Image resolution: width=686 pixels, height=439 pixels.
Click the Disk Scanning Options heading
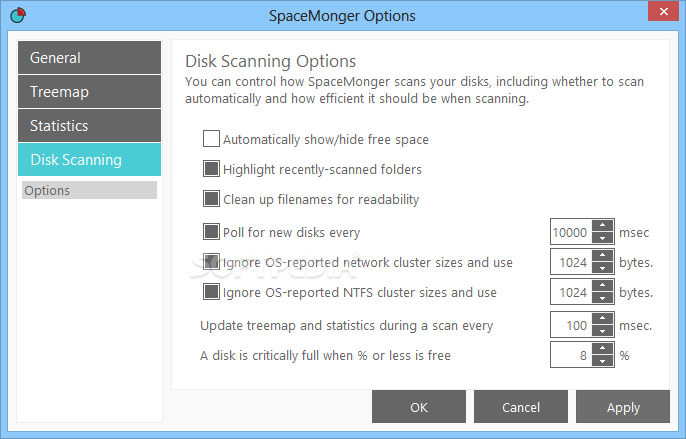click(270, 61)
